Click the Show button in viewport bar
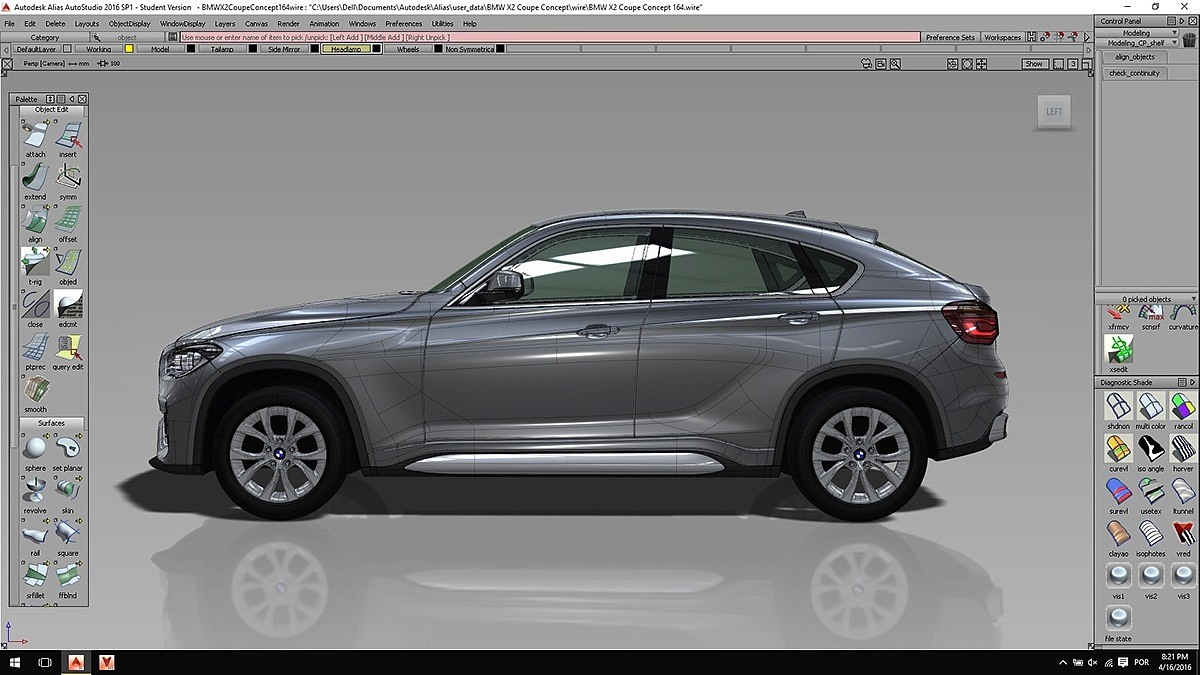The image size is (1200, 675). pos(1033,64)
